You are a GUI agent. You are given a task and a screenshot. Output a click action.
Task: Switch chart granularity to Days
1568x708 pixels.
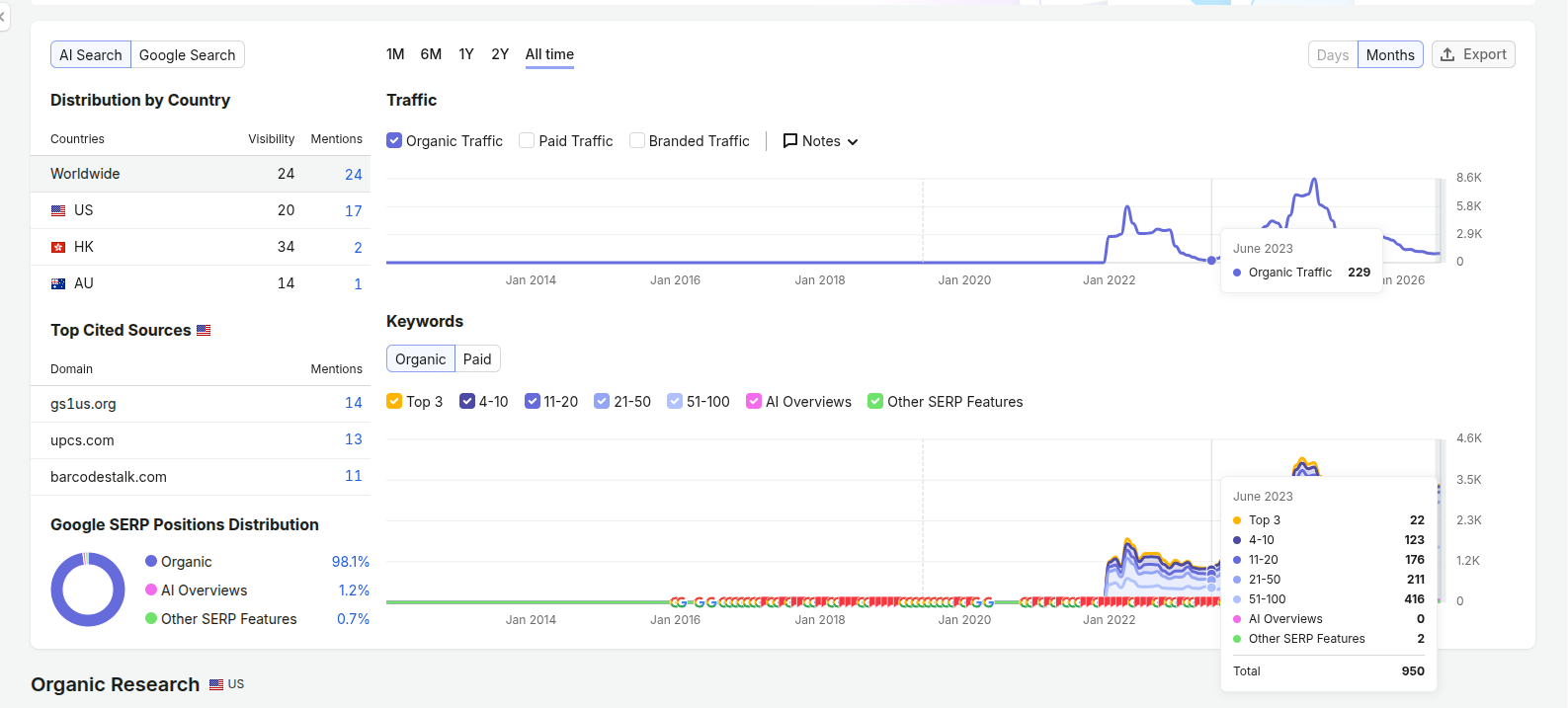pos(1333,55)
